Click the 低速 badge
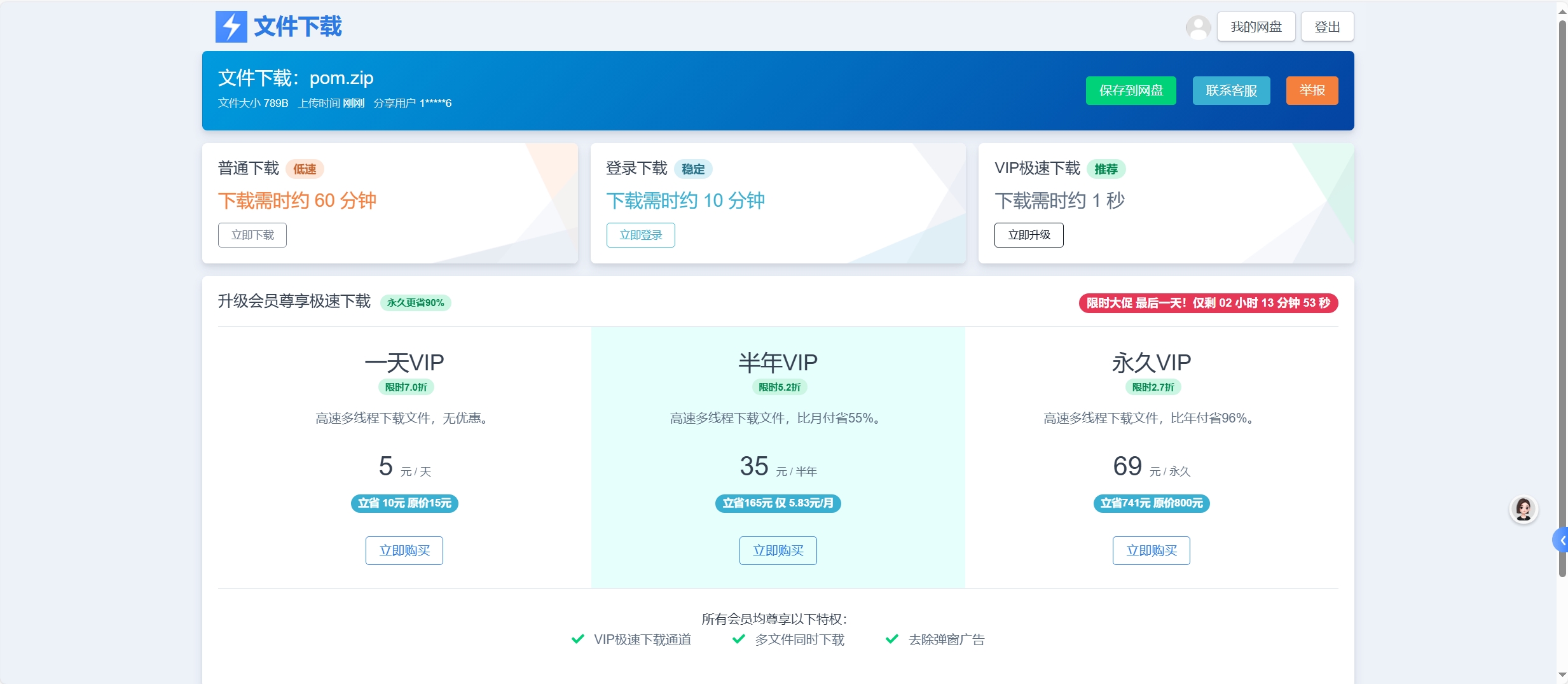The height and width of the screenshot is (684, 1568). [305, 169]
